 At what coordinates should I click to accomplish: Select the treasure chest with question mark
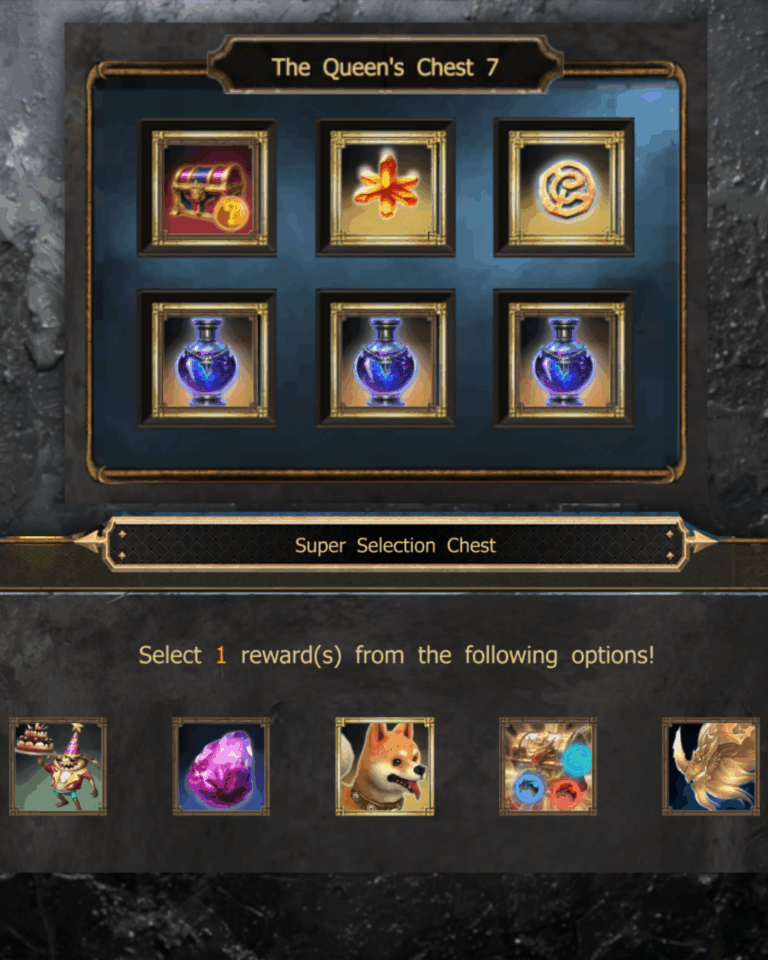coord(209,189)
